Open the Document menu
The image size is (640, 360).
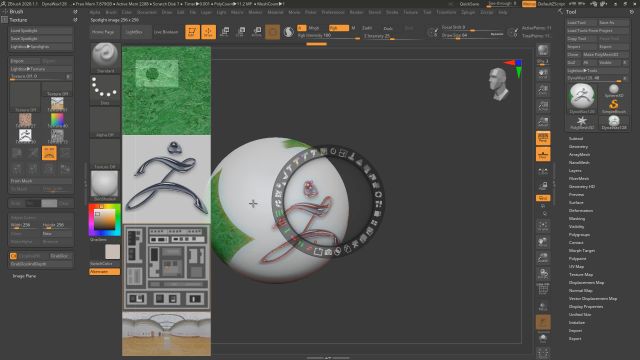pyautogui.click(x=147, y=12)
